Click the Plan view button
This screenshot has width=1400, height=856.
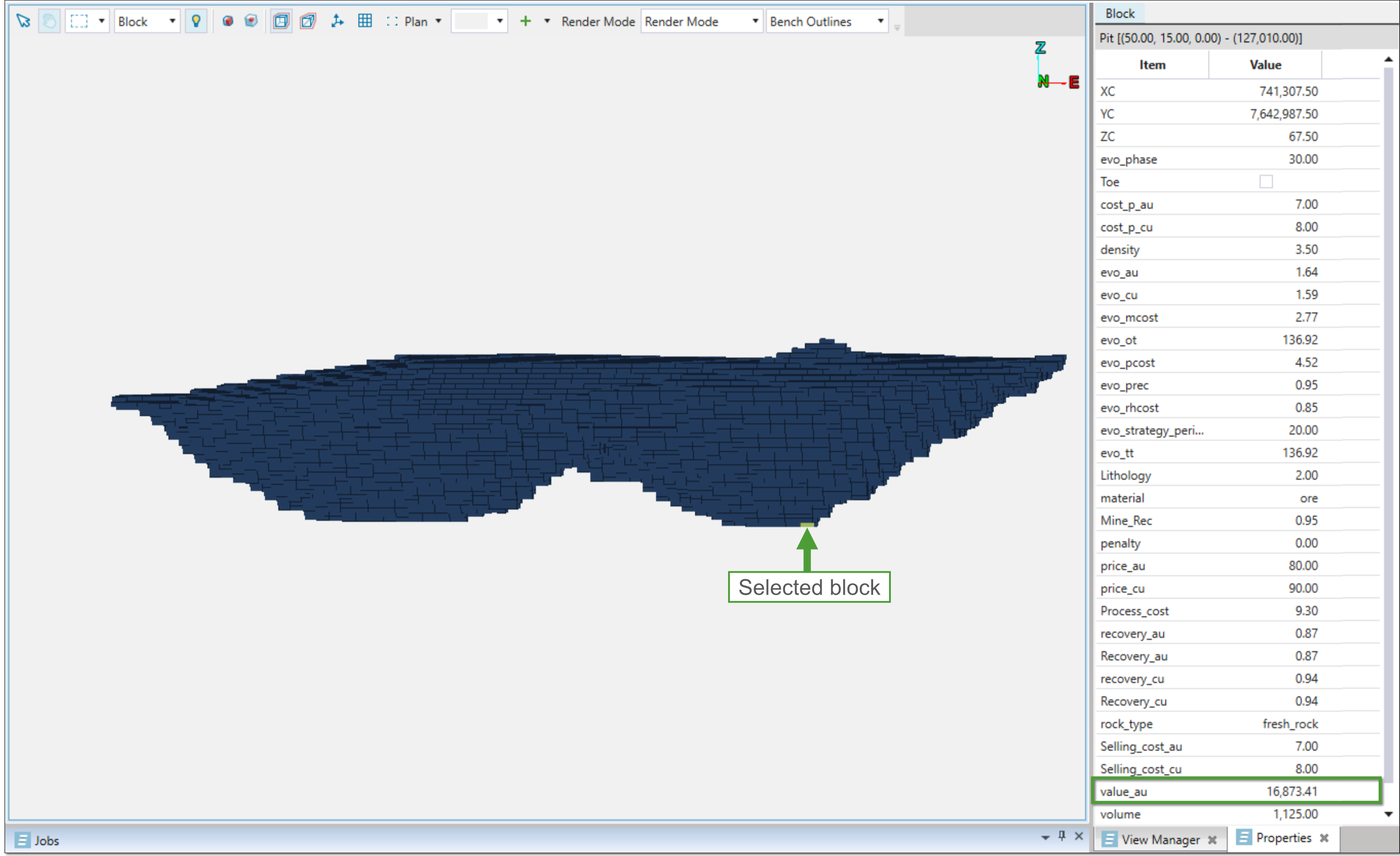coord(415,21)
